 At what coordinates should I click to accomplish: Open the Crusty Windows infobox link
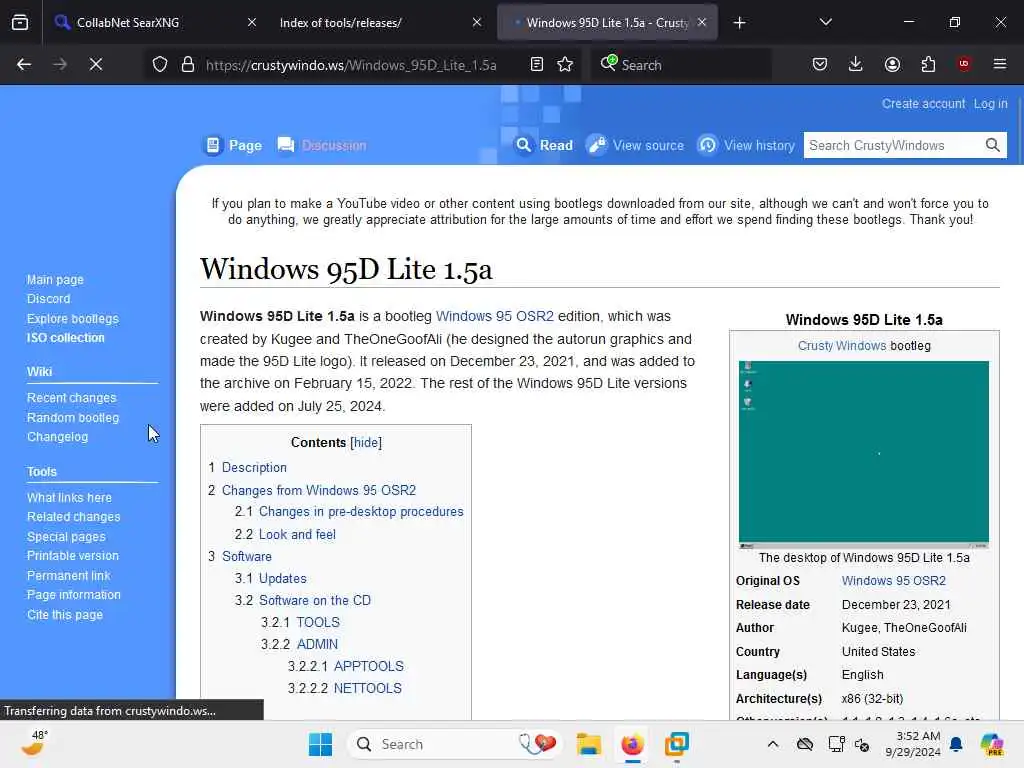coord(841,345)
